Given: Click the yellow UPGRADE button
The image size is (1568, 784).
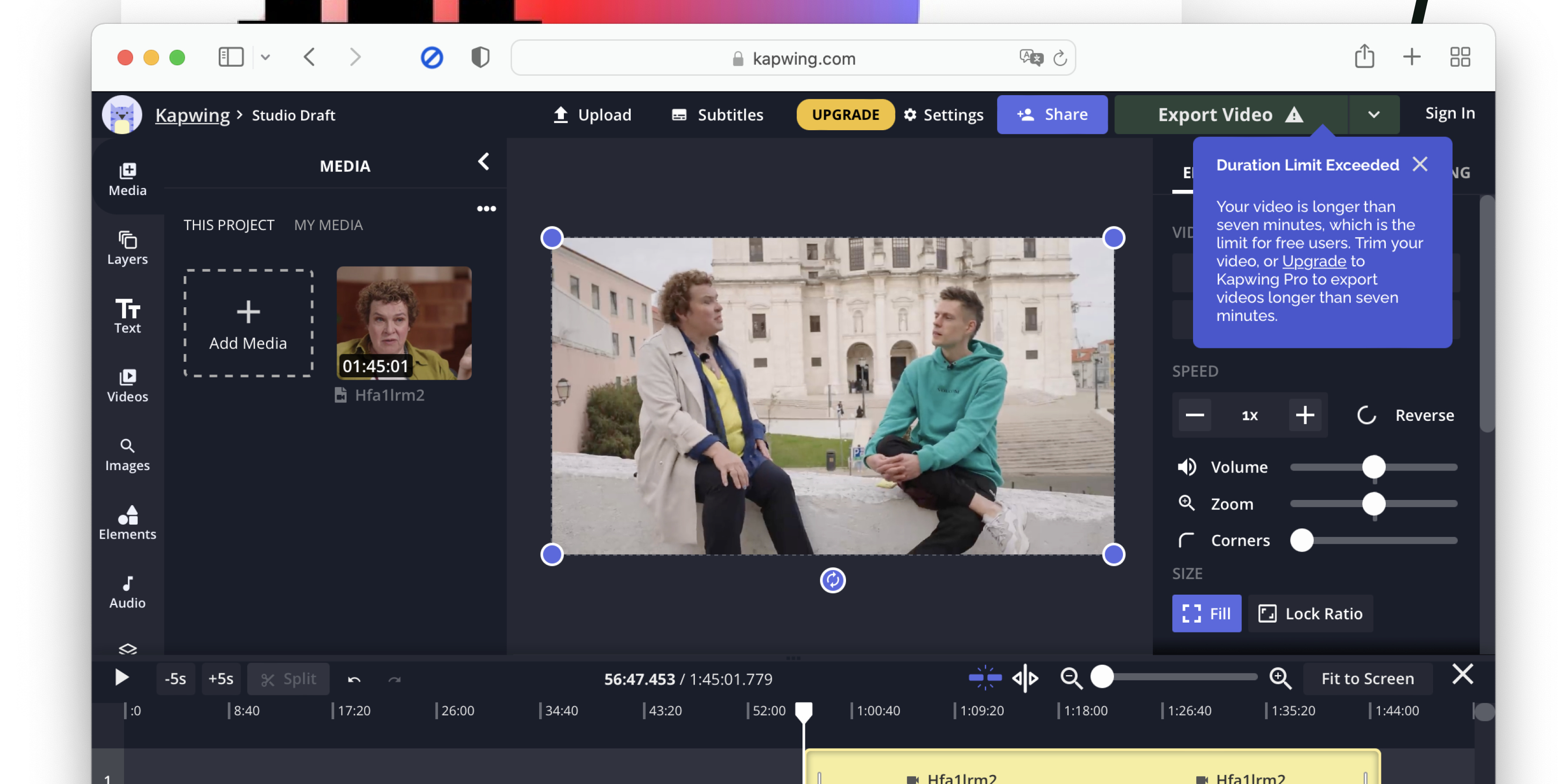Looking at the screenshot, I should point(845,115).
